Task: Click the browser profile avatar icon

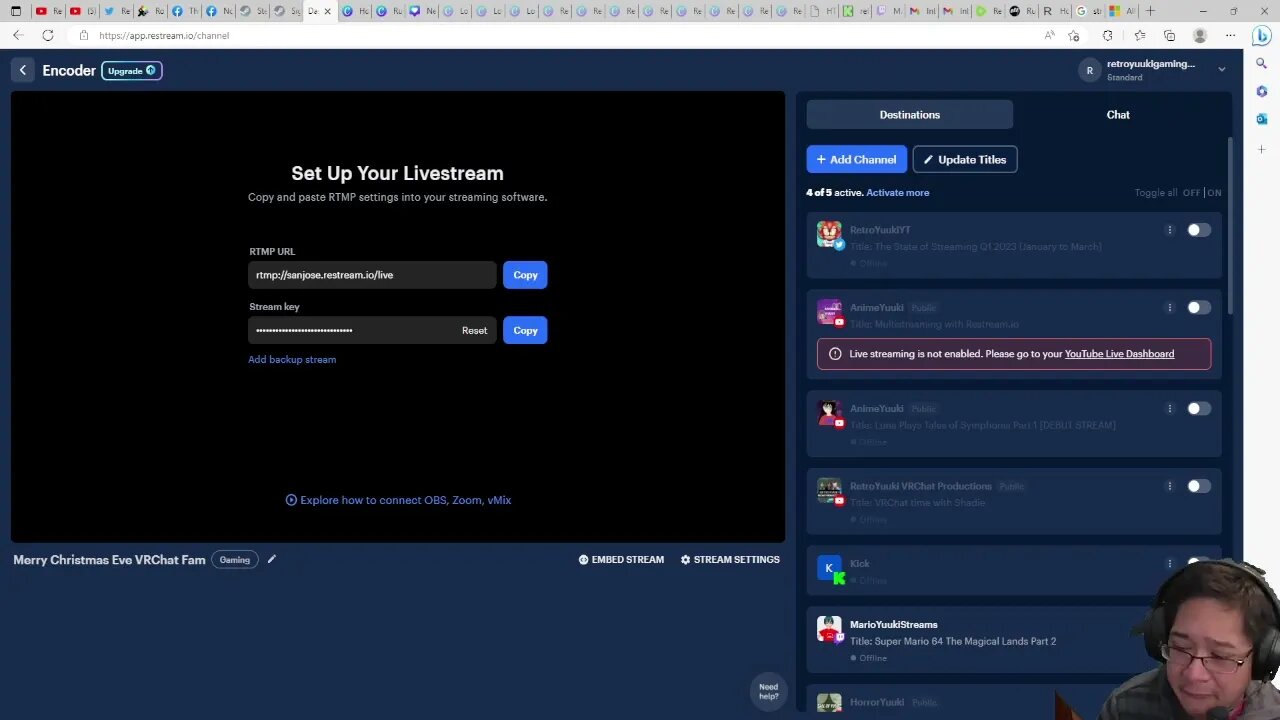Action: (x=1200, y=35)
